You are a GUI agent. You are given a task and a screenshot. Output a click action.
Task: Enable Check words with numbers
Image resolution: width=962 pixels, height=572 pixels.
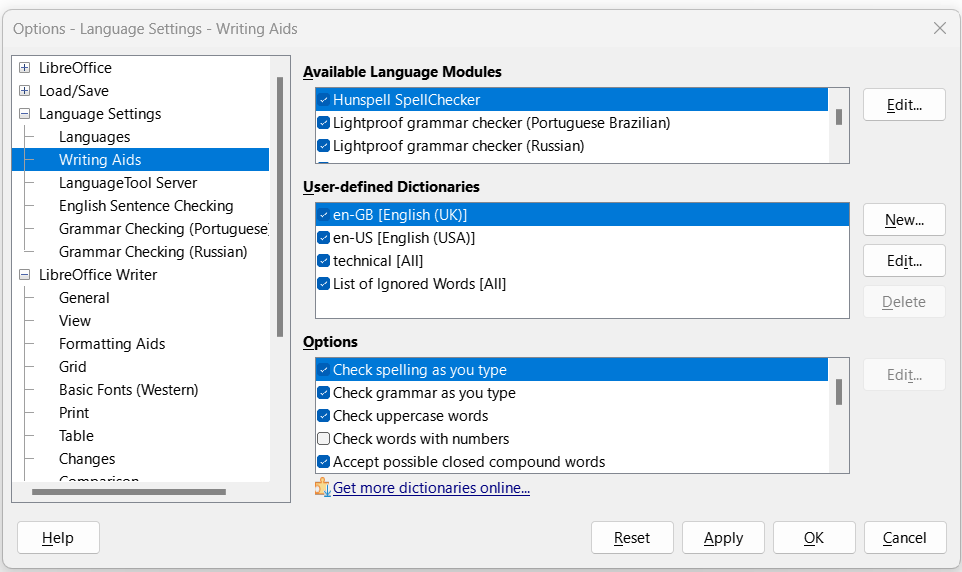[x=324, y=439]
